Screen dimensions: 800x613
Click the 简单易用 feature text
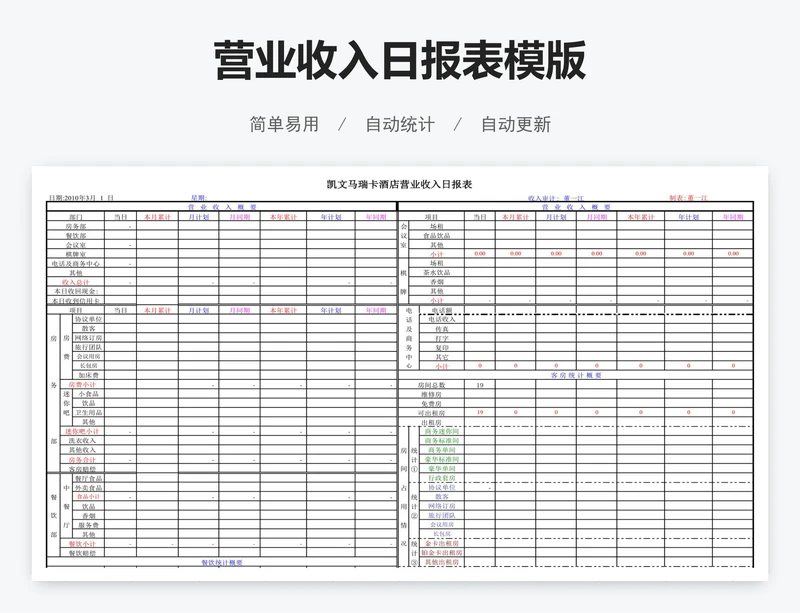[284, 125]
